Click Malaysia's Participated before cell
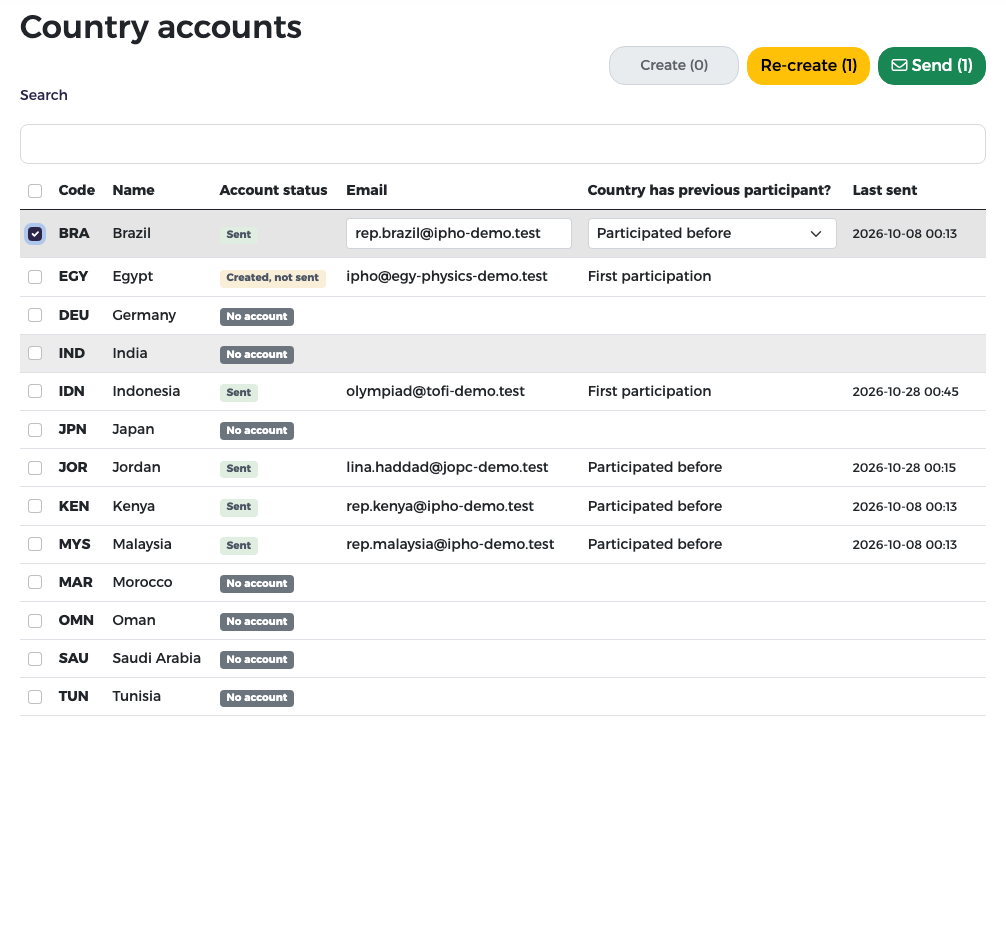The width and height of the screenshot is (1006, 933). pos(655,544)
